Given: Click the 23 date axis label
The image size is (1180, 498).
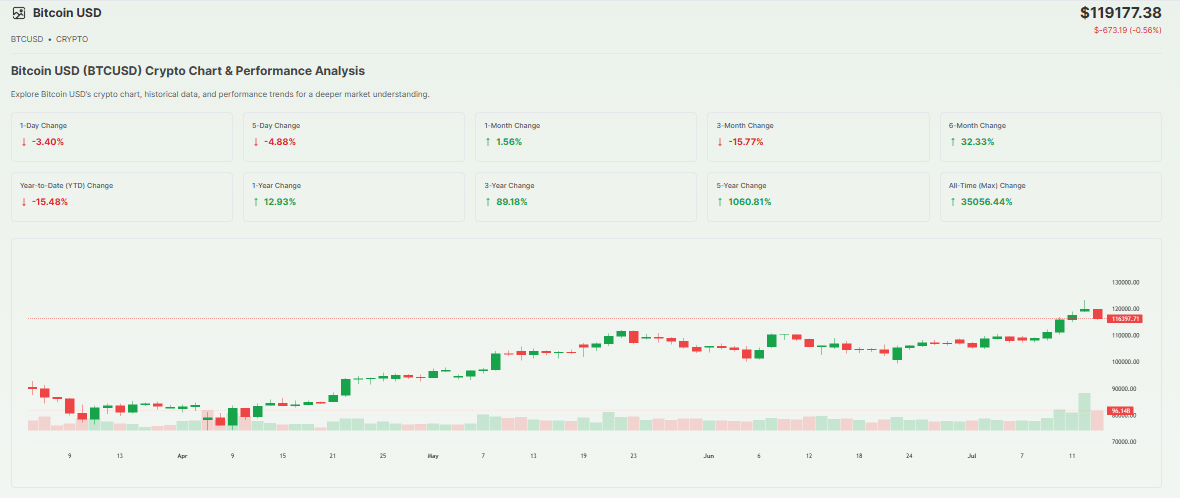Looking at the screenshot, I should 634,456.
